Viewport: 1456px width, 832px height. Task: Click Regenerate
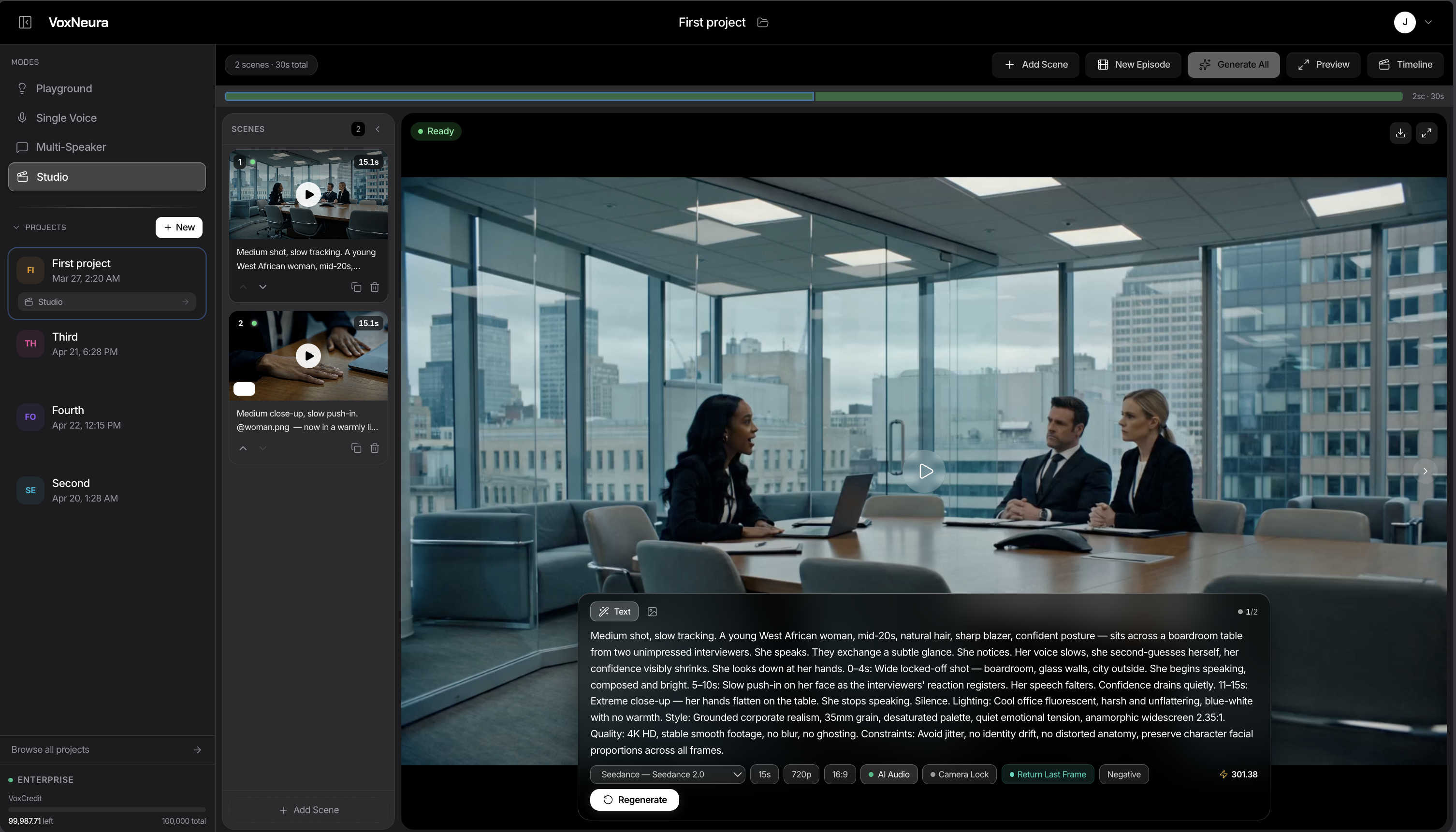[x=635, y=800]
